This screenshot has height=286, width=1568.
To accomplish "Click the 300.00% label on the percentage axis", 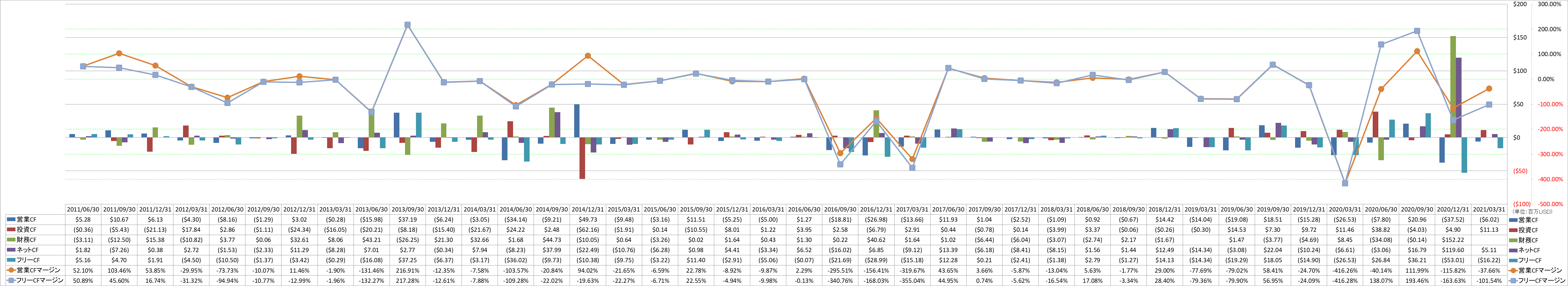I will pos(1550,4).
